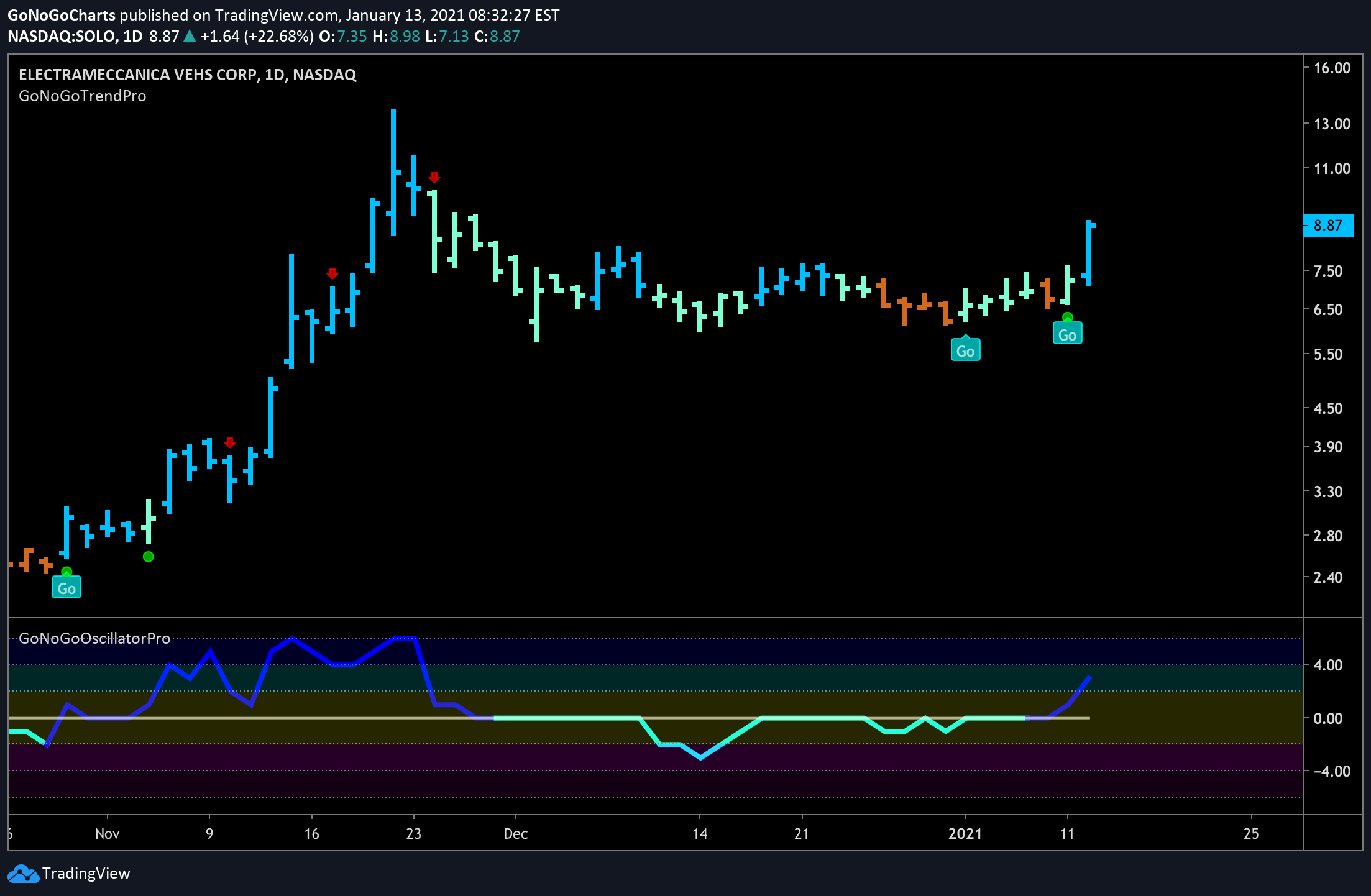Viewport: 1371px width, 896px height.
Task: Click the green dot above the first Go label
Action: 66,572
